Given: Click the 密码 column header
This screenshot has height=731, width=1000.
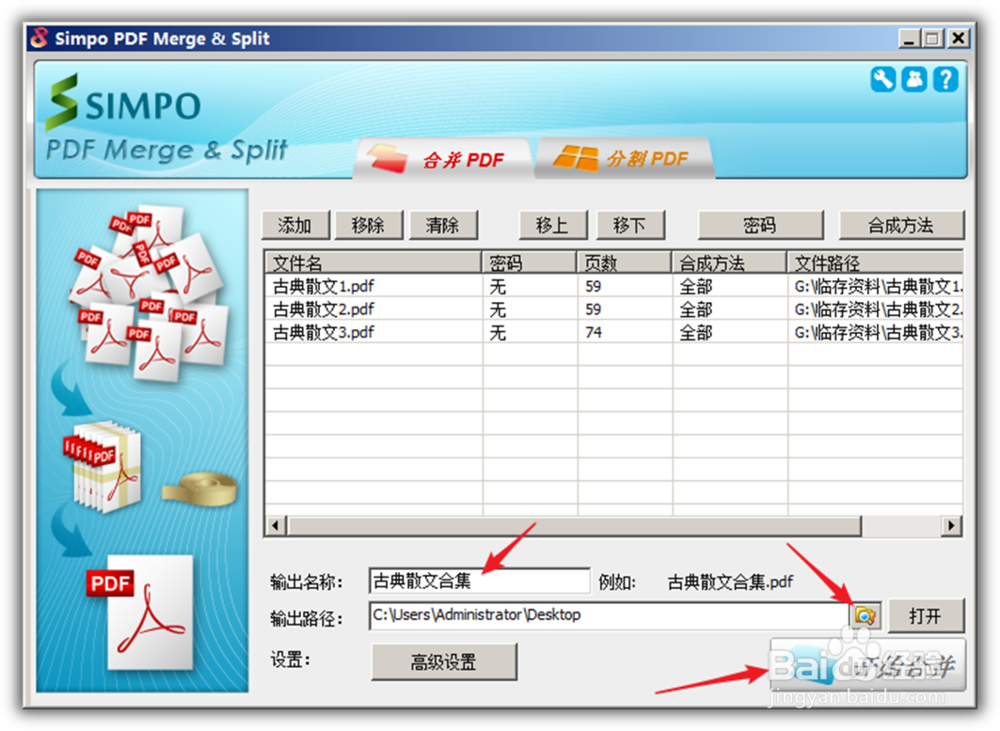Looking at the screenshot, I should click(x=529, y=263).
